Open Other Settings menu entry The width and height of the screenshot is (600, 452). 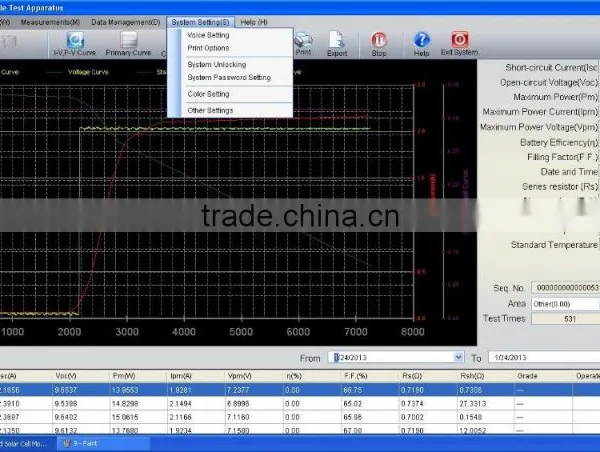tap(210, 111)
